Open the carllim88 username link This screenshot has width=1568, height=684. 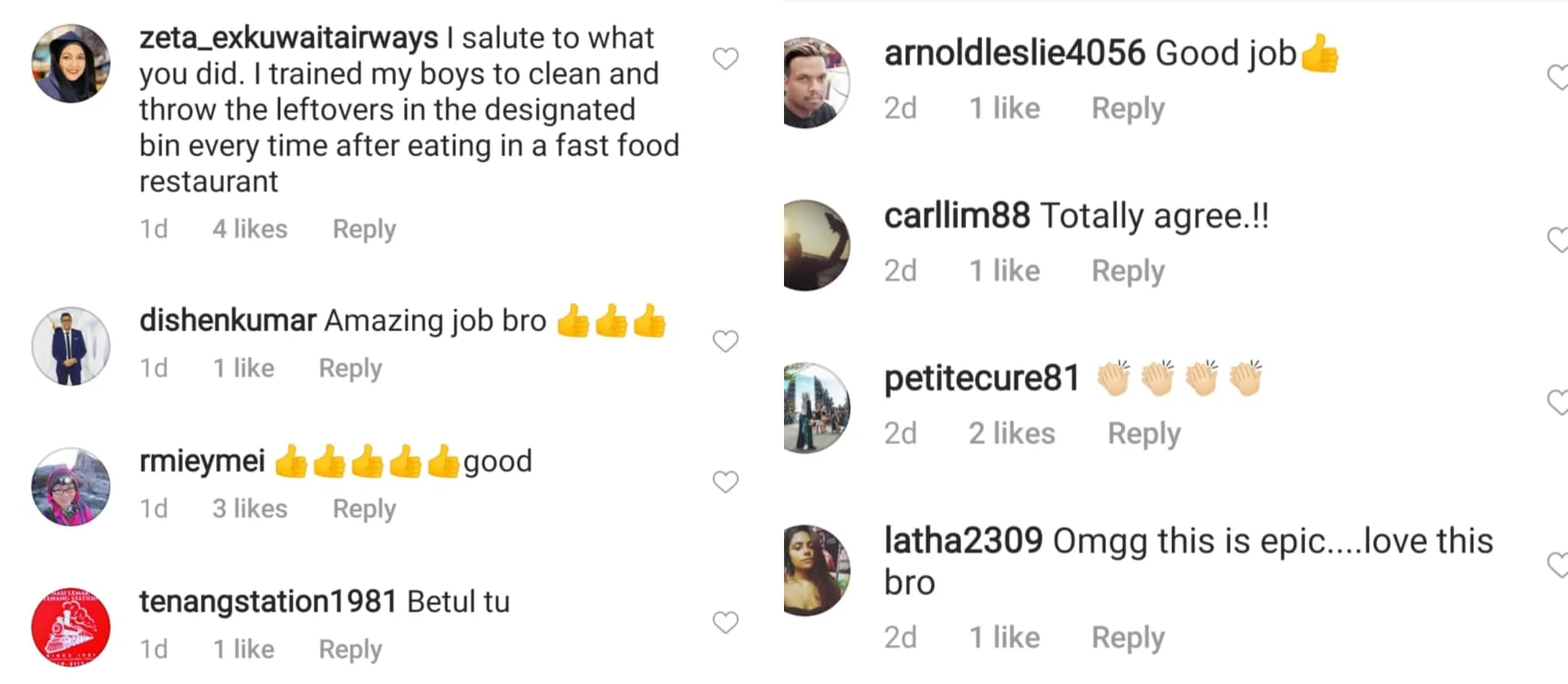(957, 217)
